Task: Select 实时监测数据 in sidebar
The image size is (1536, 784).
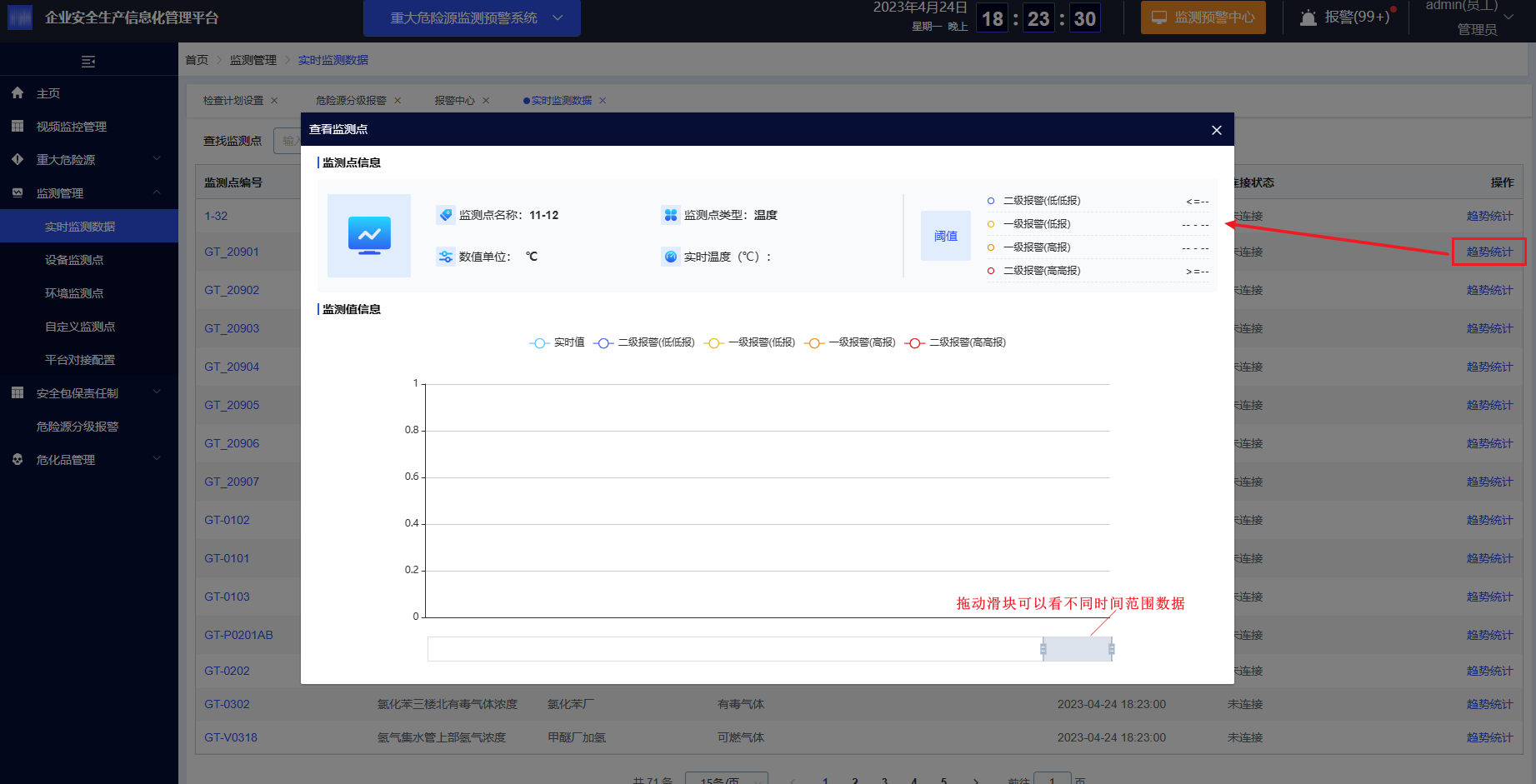Action: coord(89,227)
